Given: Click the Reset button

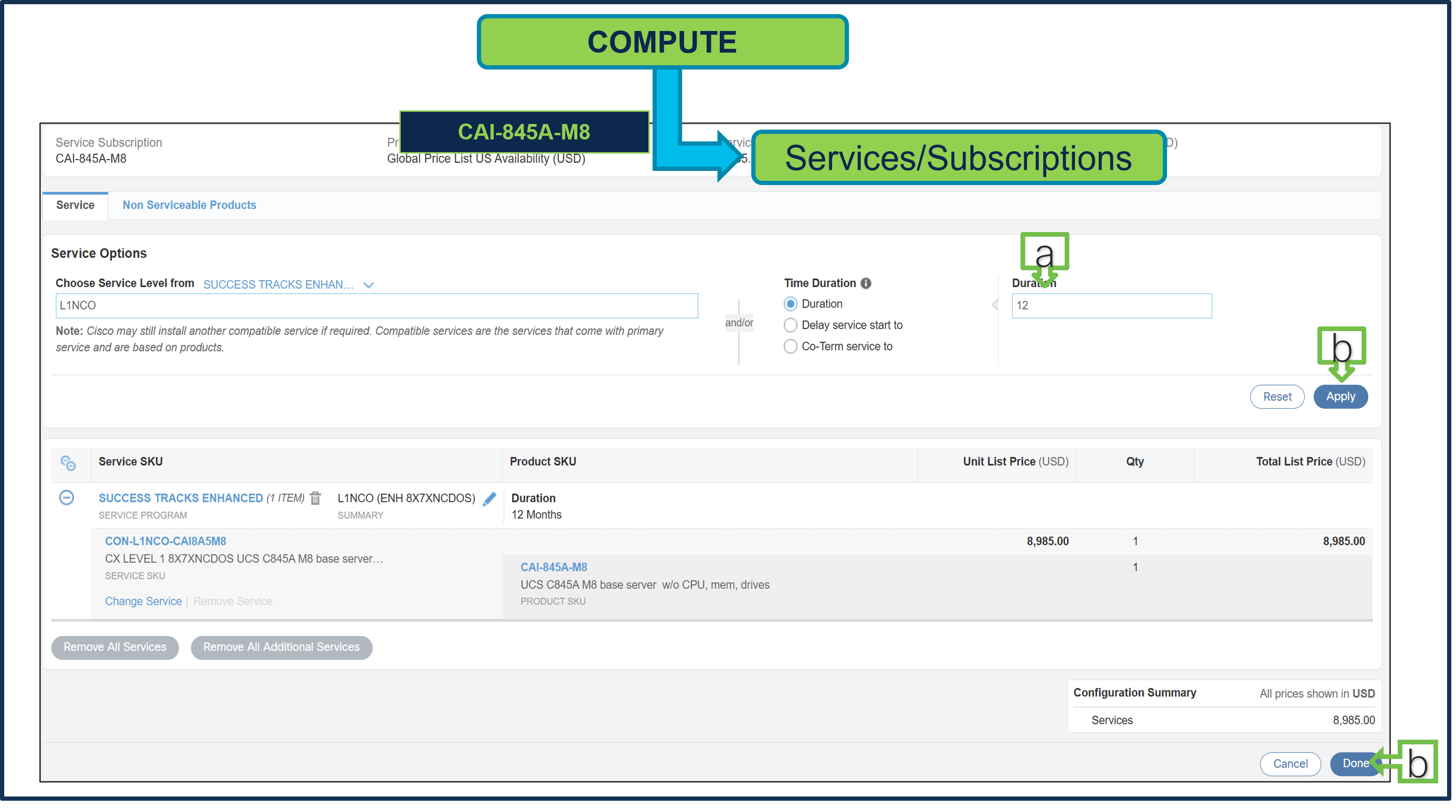Looking at the screenshot, I should tap(1277, 396).
